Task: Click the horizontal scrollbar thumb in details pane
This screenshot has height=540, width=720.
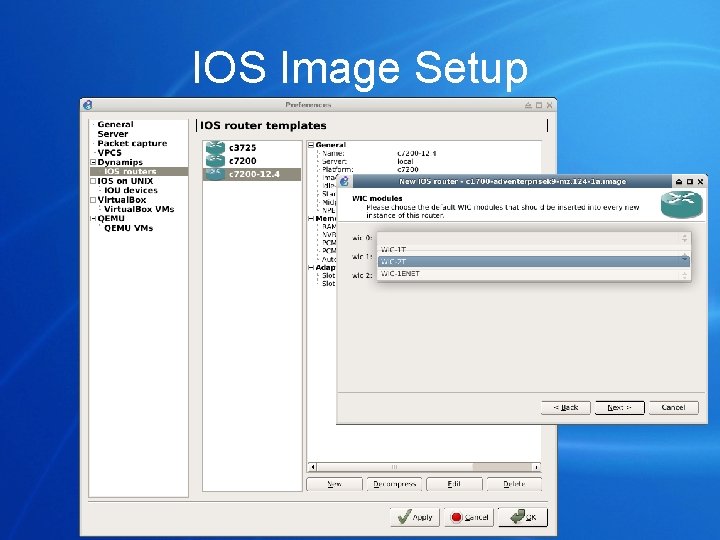Action: coord(394,467)
